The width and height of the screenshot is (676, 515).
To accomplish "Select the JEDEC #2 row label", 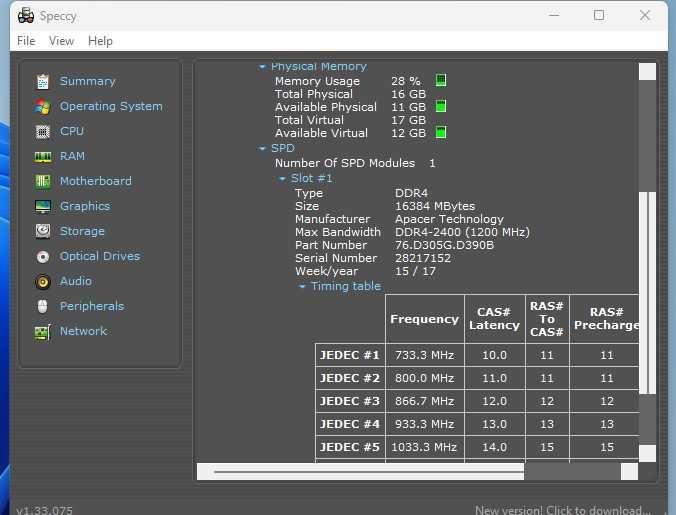I will coord(350,378).
